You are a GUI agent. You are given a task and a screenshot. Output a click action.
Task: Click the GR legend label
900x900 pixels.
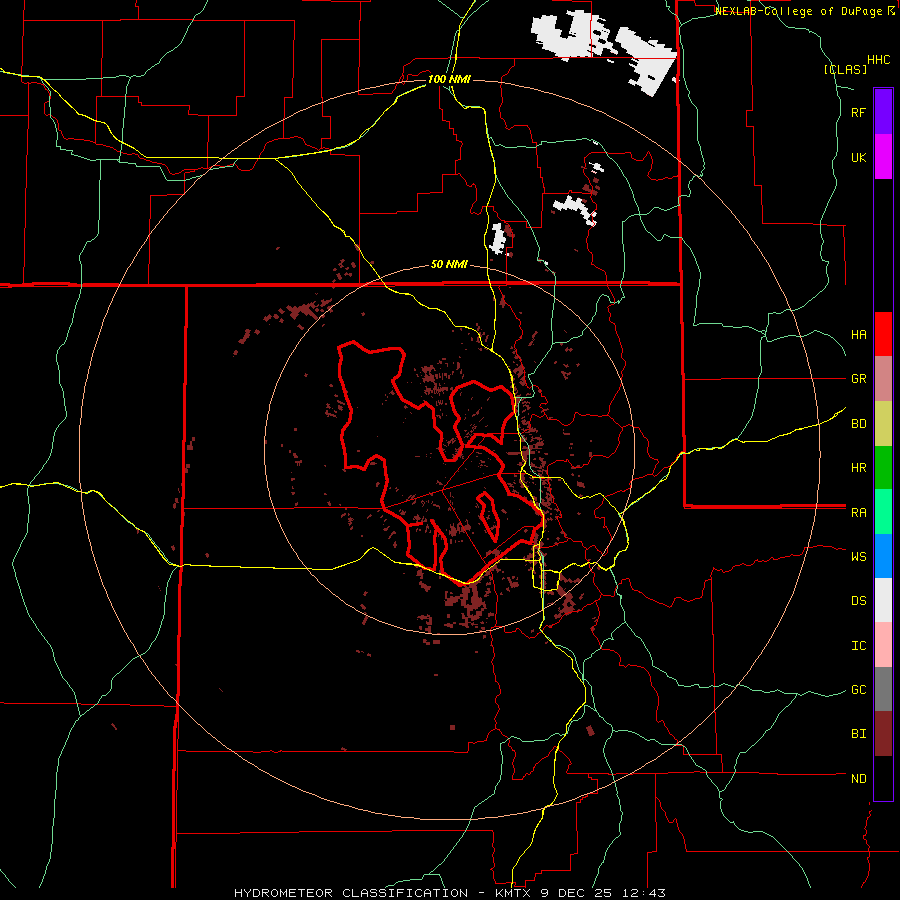click(x=858, y=379)
